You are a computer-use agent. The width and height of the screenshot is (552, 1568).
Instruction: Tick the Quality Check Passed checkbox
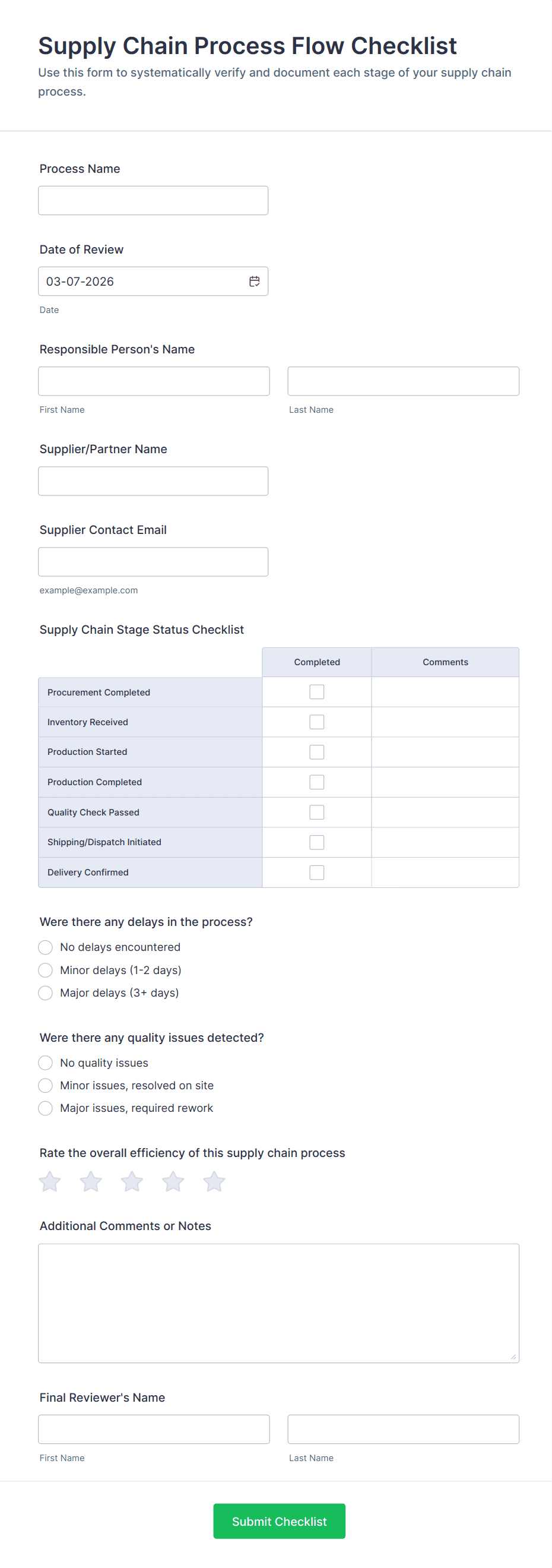tap(316, 812)
